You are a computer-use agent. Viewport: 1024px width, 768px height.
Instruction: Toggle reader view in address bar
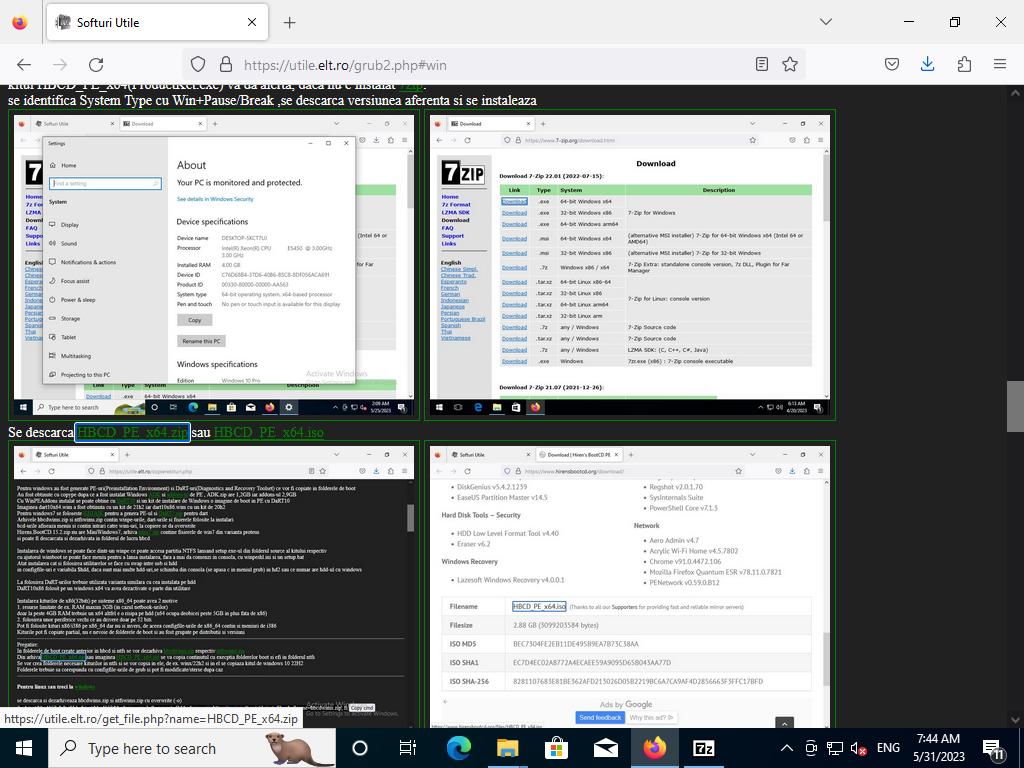point(762,64)
